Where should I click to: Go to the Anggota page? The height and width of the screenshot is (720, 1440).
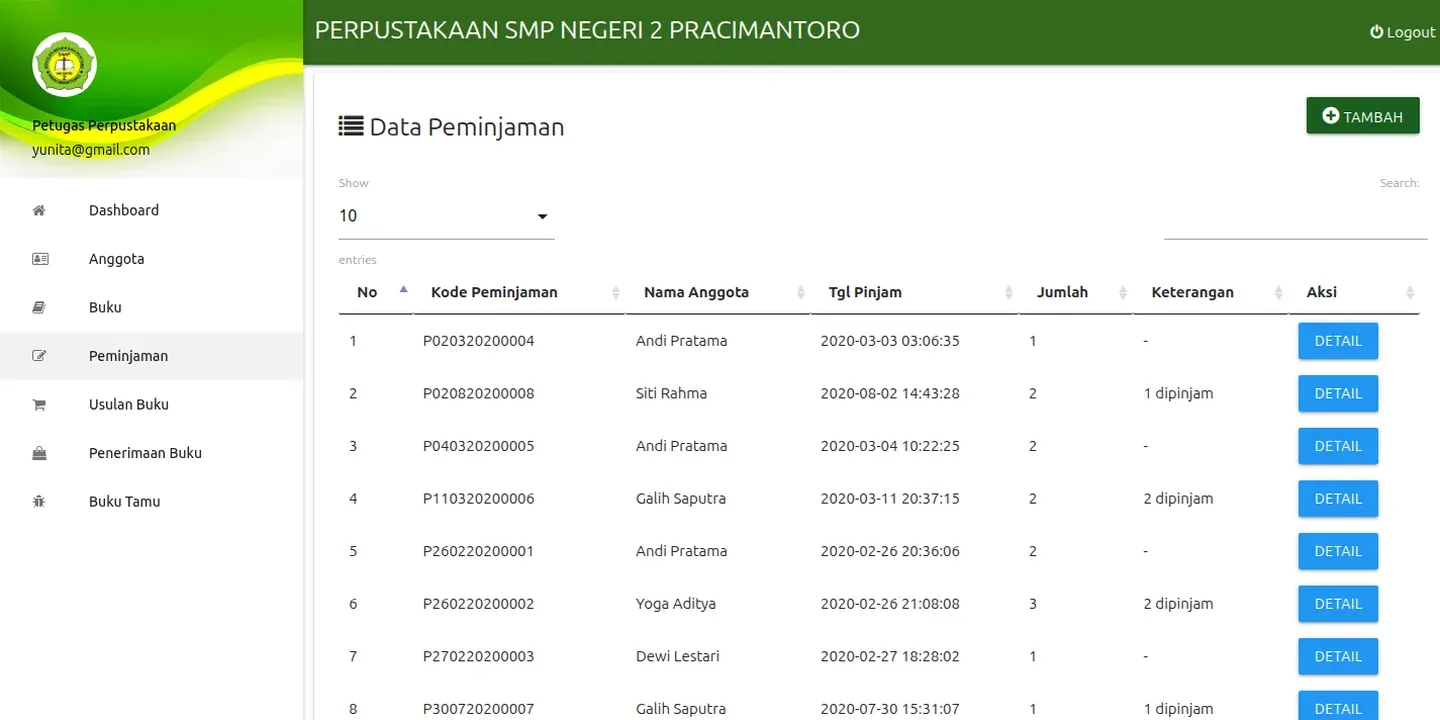152,259
